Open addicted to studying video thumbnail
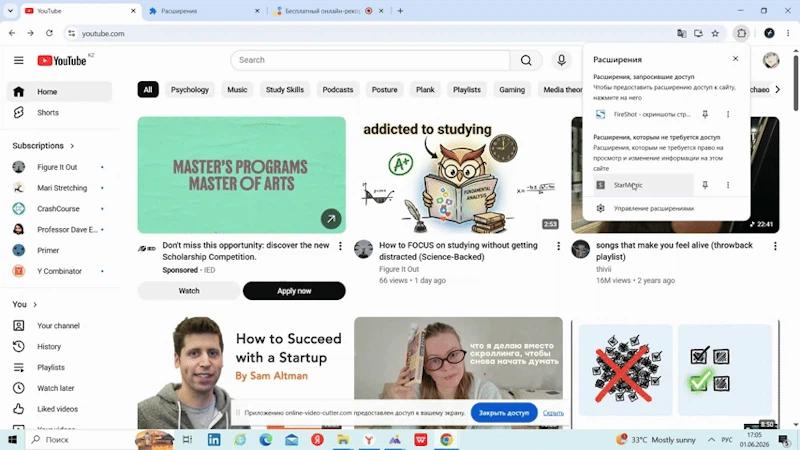Screen dimensions: 800x450 pyautogui.click(x=458, y=175)
